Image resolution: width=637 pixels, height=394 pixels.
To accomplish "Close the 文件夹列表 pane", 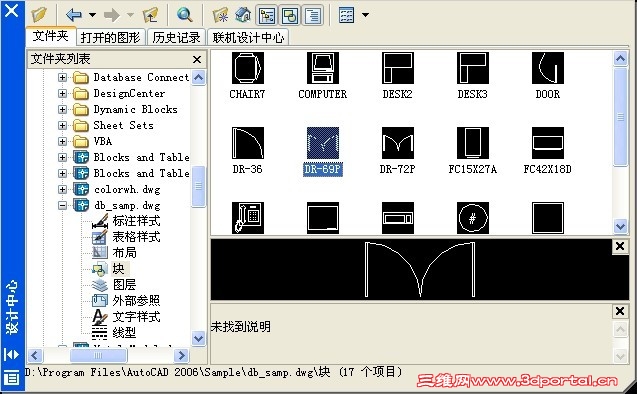I will 197,59.
